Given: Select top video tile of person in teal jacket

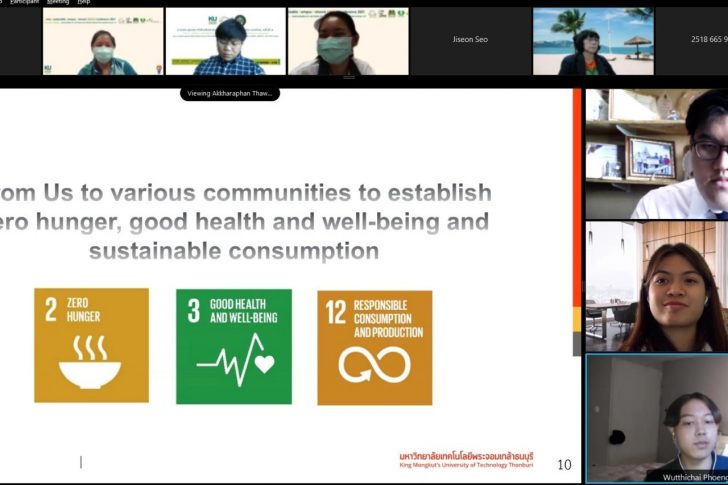Looking at the screenshot, I should pos(103,42).
